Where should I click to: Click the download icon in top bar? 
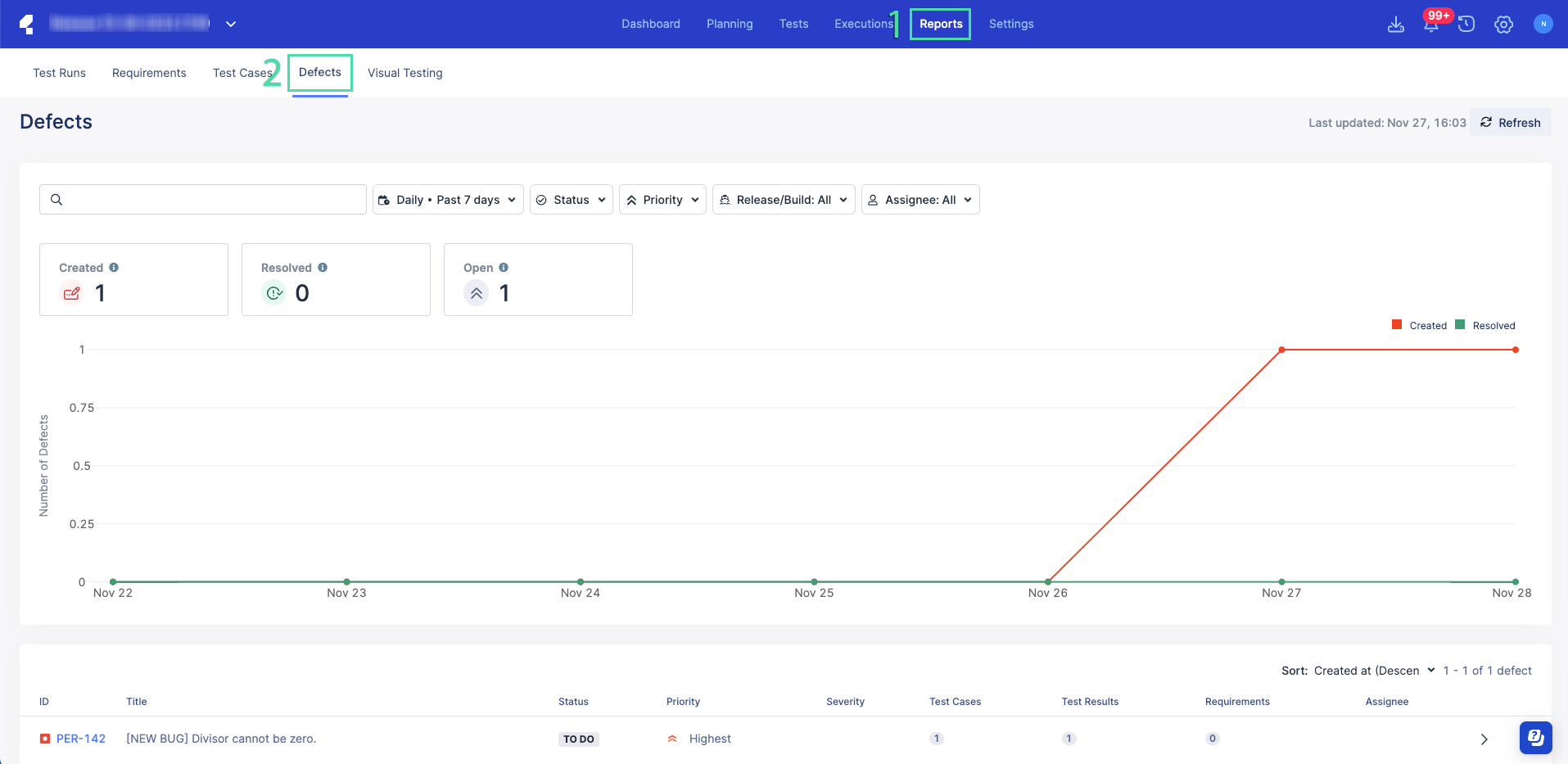(1396, 25)
